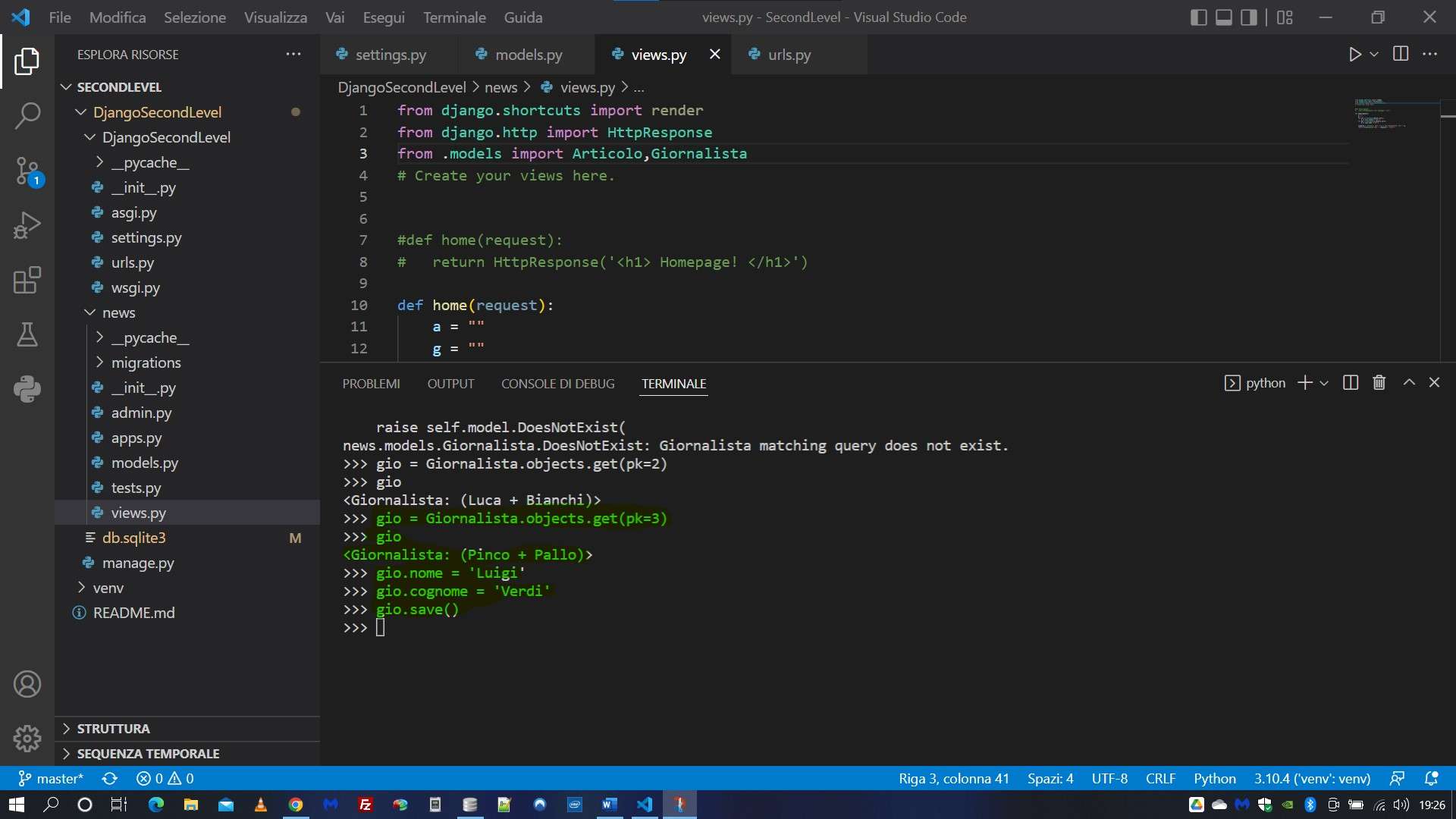
Task: Open the Extensions view
Action: (27, 280)
